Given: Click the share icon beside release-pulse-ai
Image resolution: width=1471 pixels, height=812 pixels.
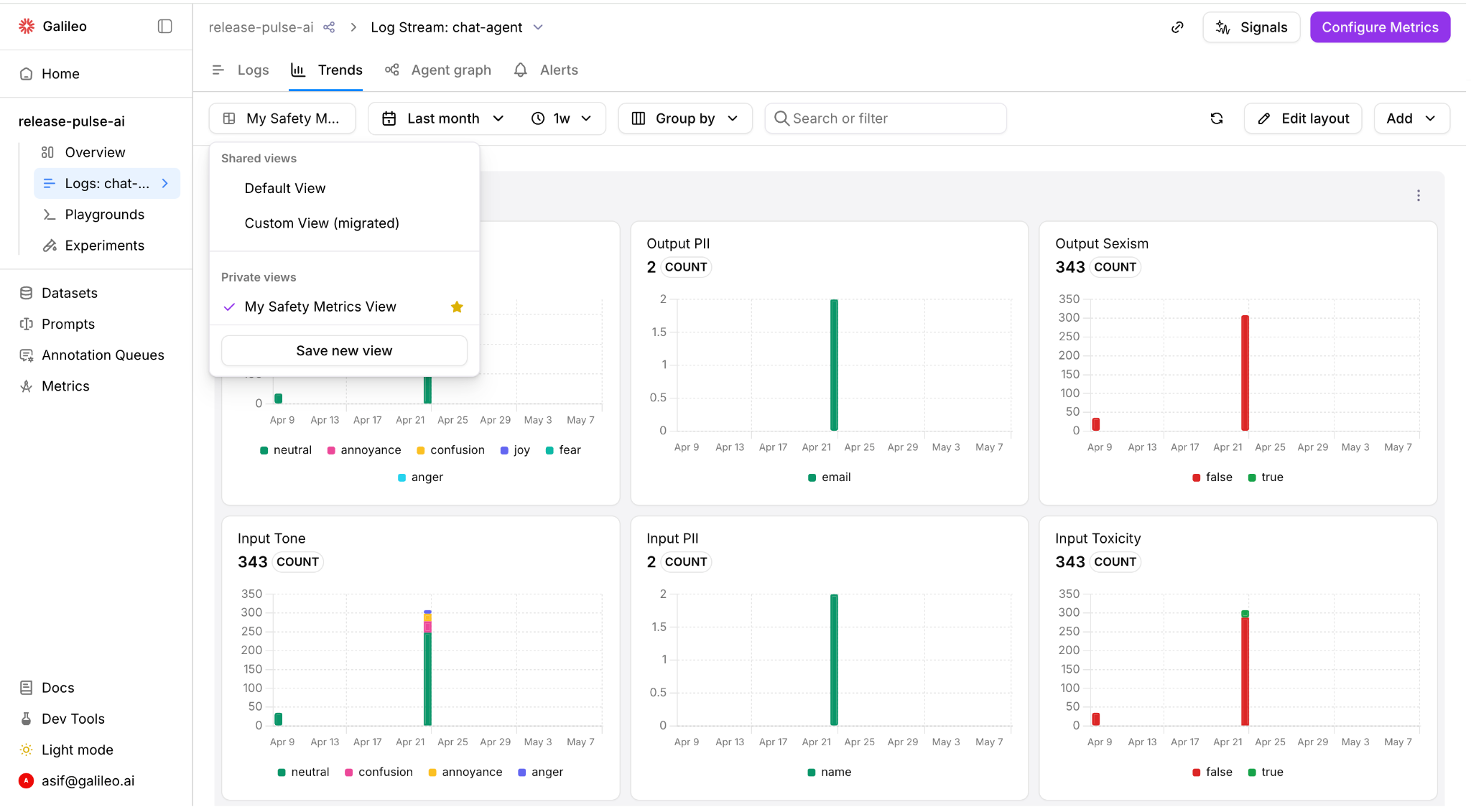Looking at the screenshot, I should point(329,27).
